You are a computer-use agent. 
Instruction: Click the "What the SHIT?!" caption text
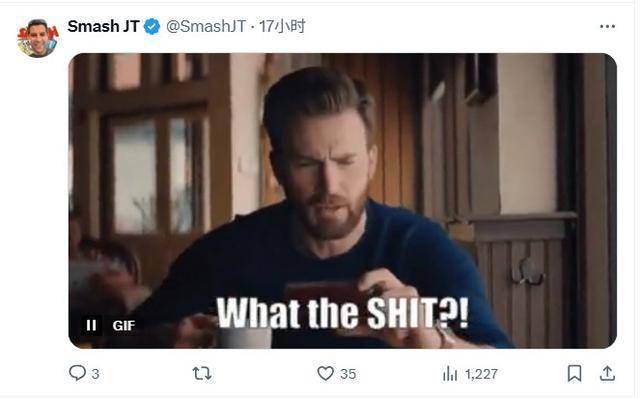tap(342, 313)
